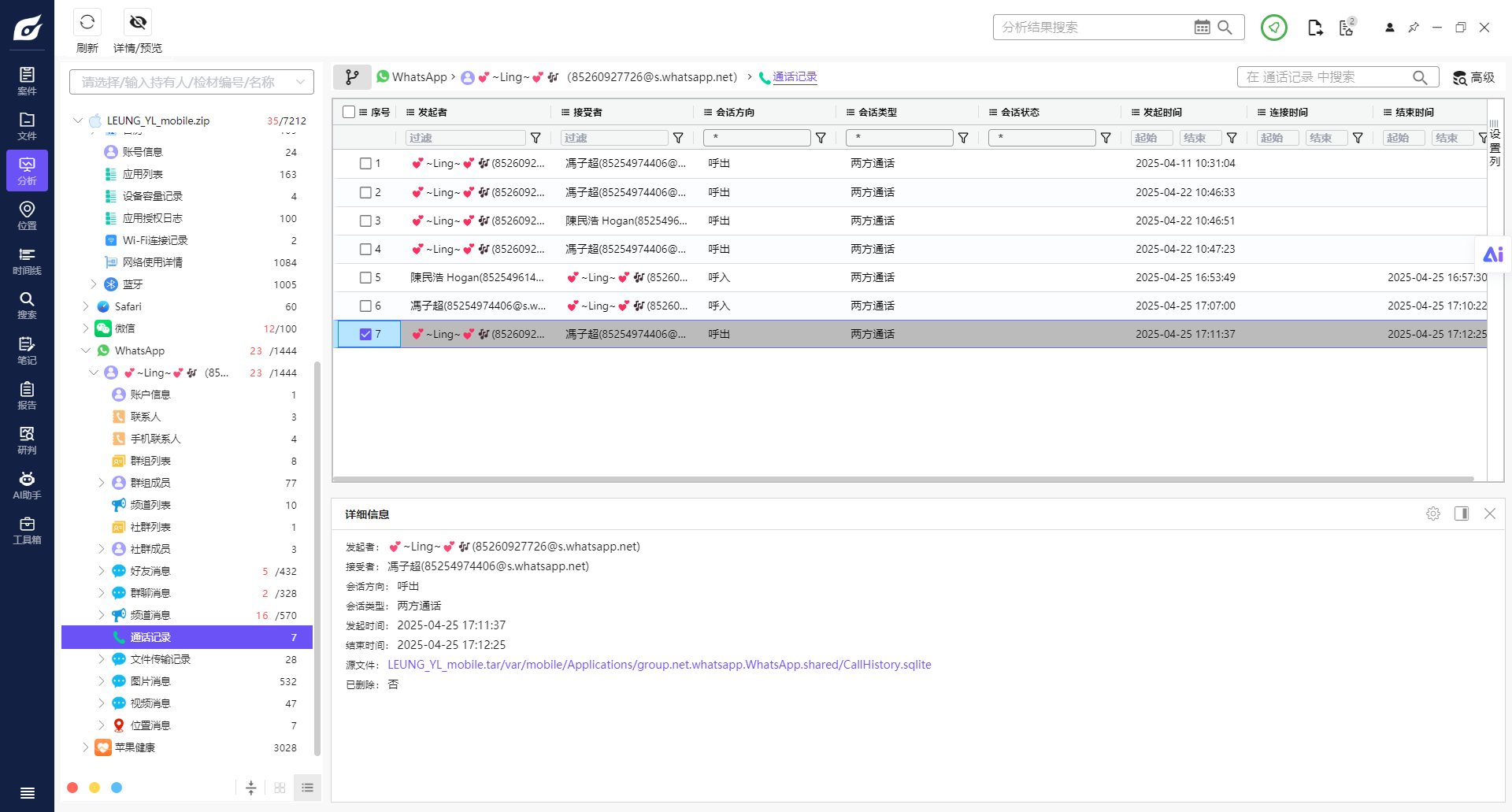Open the 案件 case sidebar icon
Viewport: 1512px width, 812px height.
(x=27, y=81)
